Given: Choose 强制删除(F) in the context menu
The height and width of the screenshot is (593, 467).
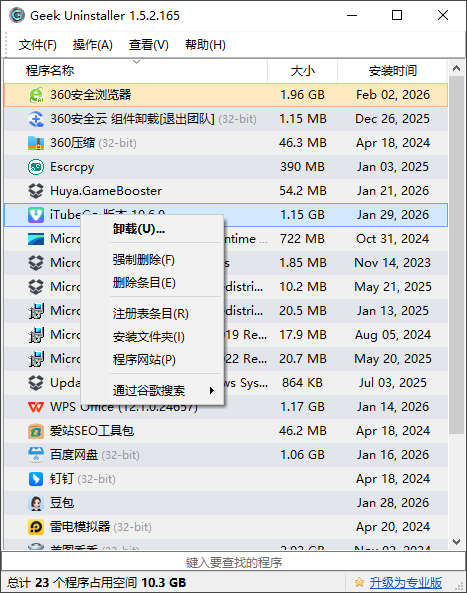Looking at the screenshot, I should (x=152, y=260).
